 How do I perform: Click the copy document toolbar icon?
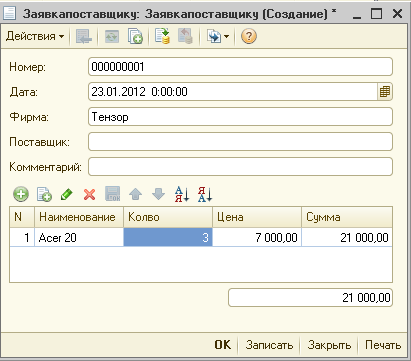pyautogui.click(x=135, y=36)
